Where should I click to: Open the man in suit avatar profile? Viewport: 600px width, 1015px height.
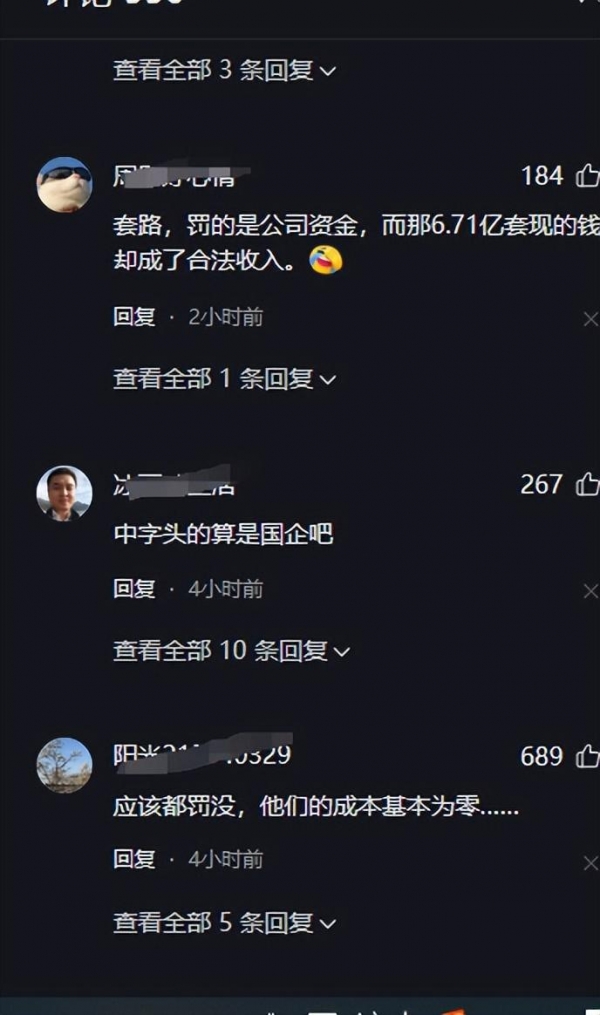(x=64, y=493)
